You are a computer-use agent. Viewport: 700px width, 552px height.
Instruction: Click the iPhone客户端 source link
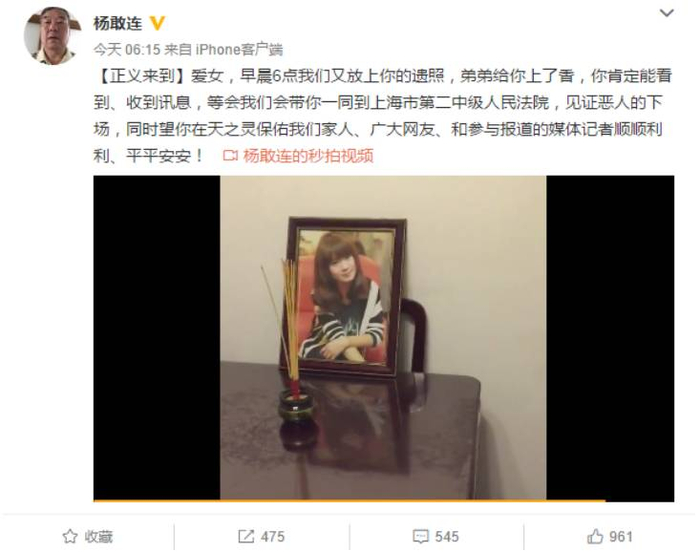[239, 50]
